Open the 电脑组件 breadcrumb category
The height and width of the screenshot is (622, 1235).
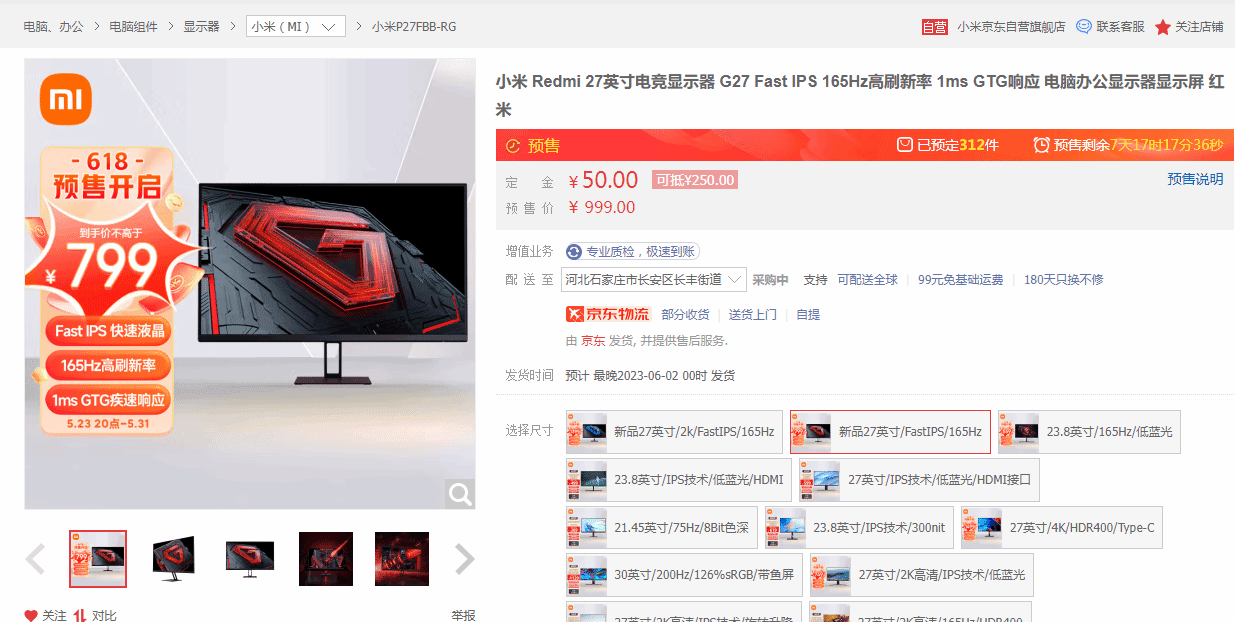(133, 27)
